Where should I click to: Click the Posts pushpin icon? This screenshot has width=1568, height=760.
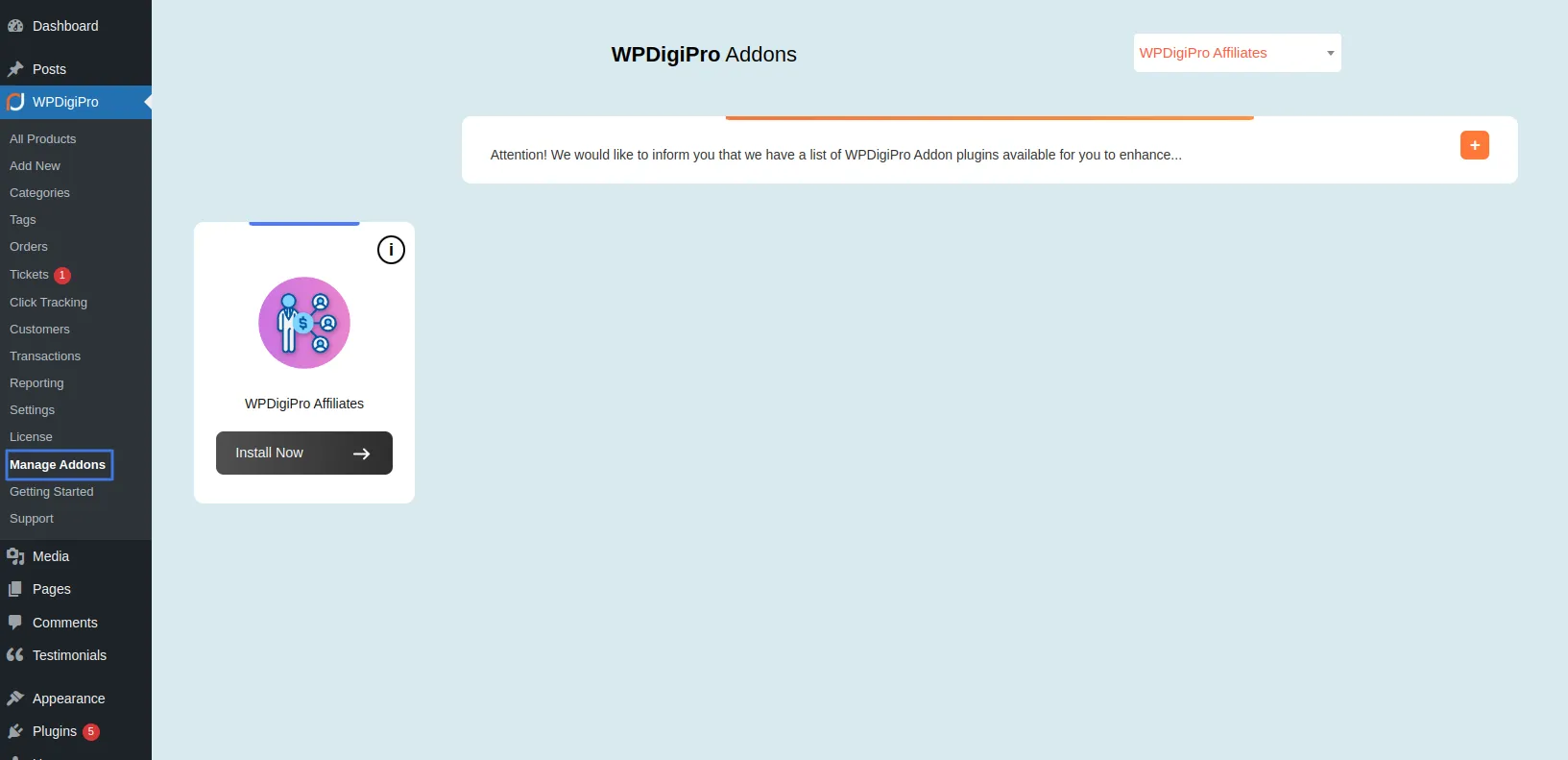click(15, 69)
